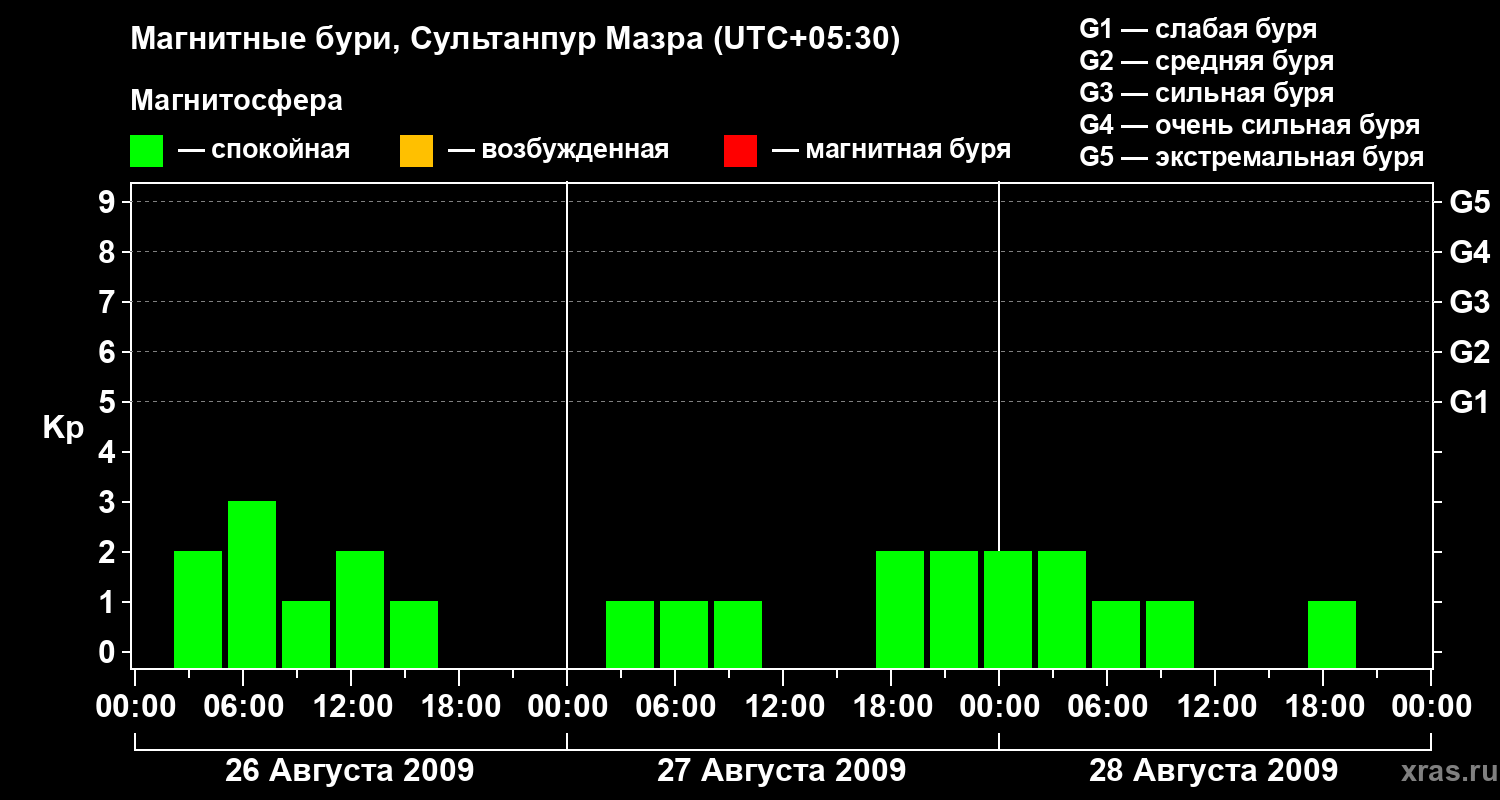Viewport: 1500px width, 800px height.
Task: Click the 'Магнитосфера' legend heading
Action: click(236, 101)
